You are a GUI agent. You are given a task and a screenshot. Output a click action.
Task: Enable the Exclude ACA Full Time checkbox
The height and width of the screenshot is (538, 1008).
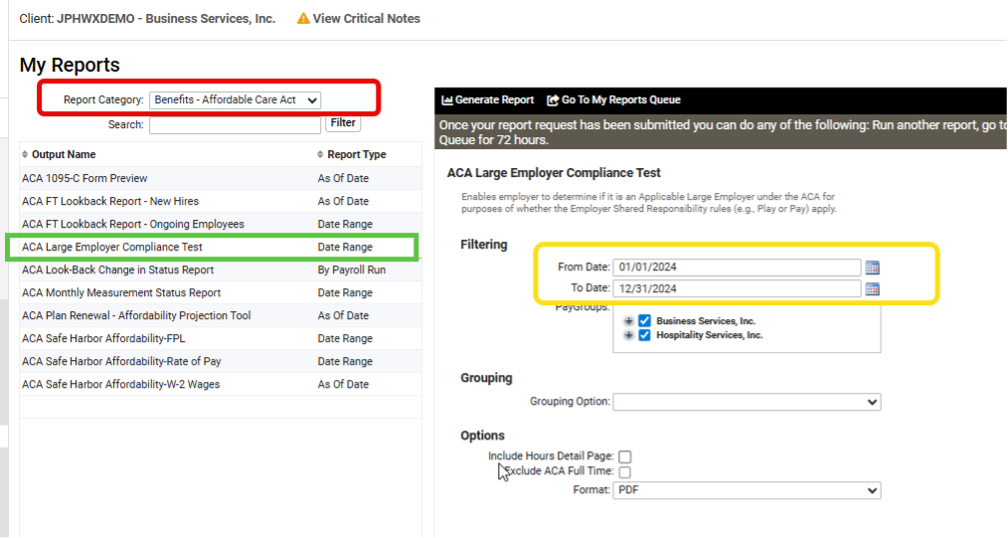[x=625, y=472]
